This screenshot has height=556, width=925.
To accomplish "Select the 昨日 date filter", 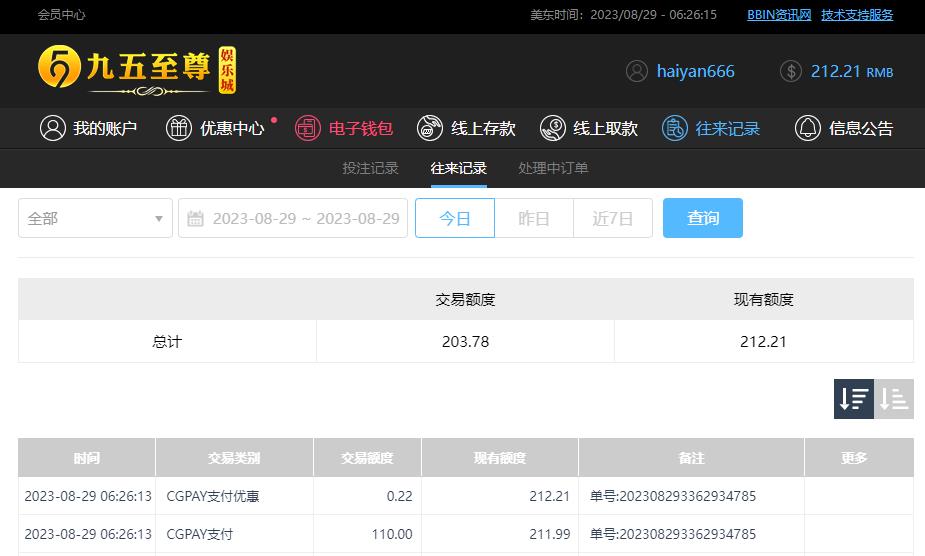I will [x=534, y=218].
